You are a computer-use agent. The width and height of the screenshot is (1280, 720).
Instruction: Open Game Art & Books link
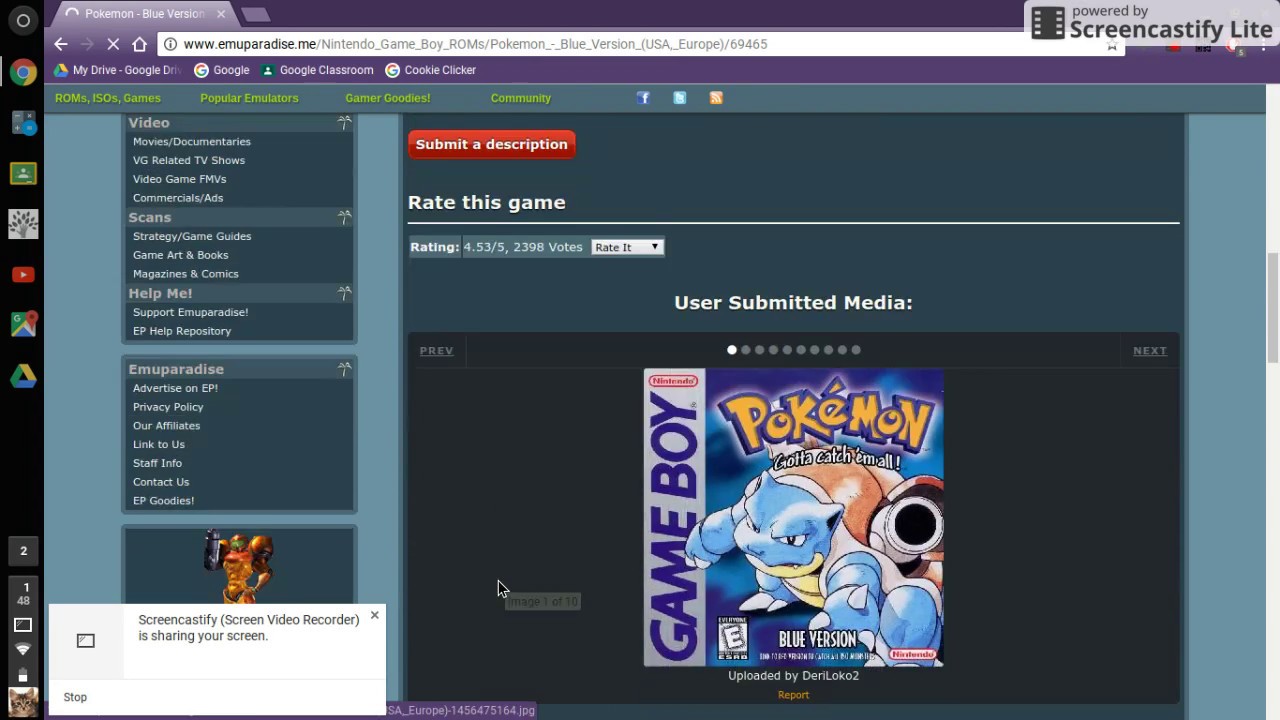181,255
